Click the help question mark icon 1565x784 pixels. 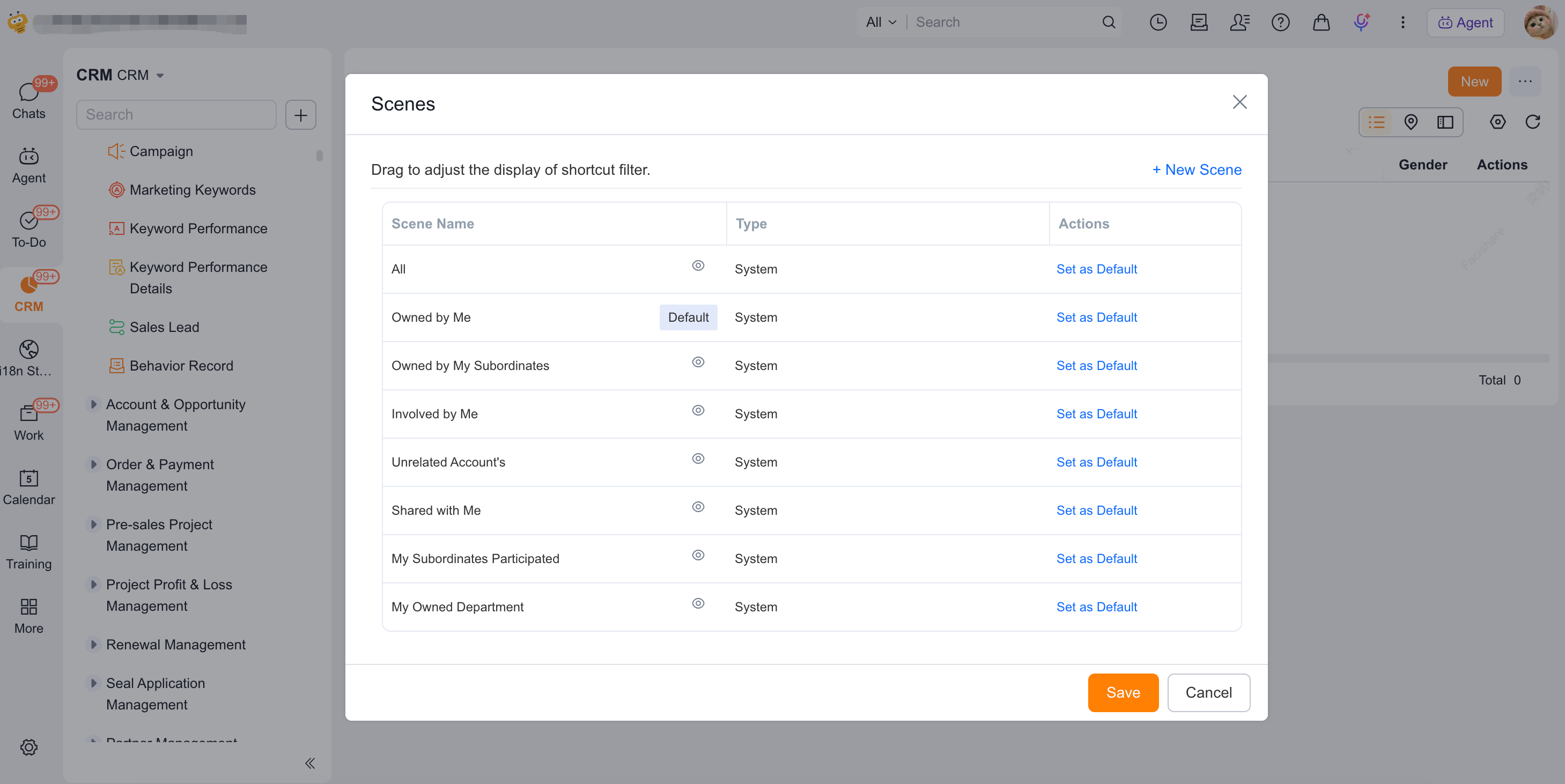coord(1280,23)
